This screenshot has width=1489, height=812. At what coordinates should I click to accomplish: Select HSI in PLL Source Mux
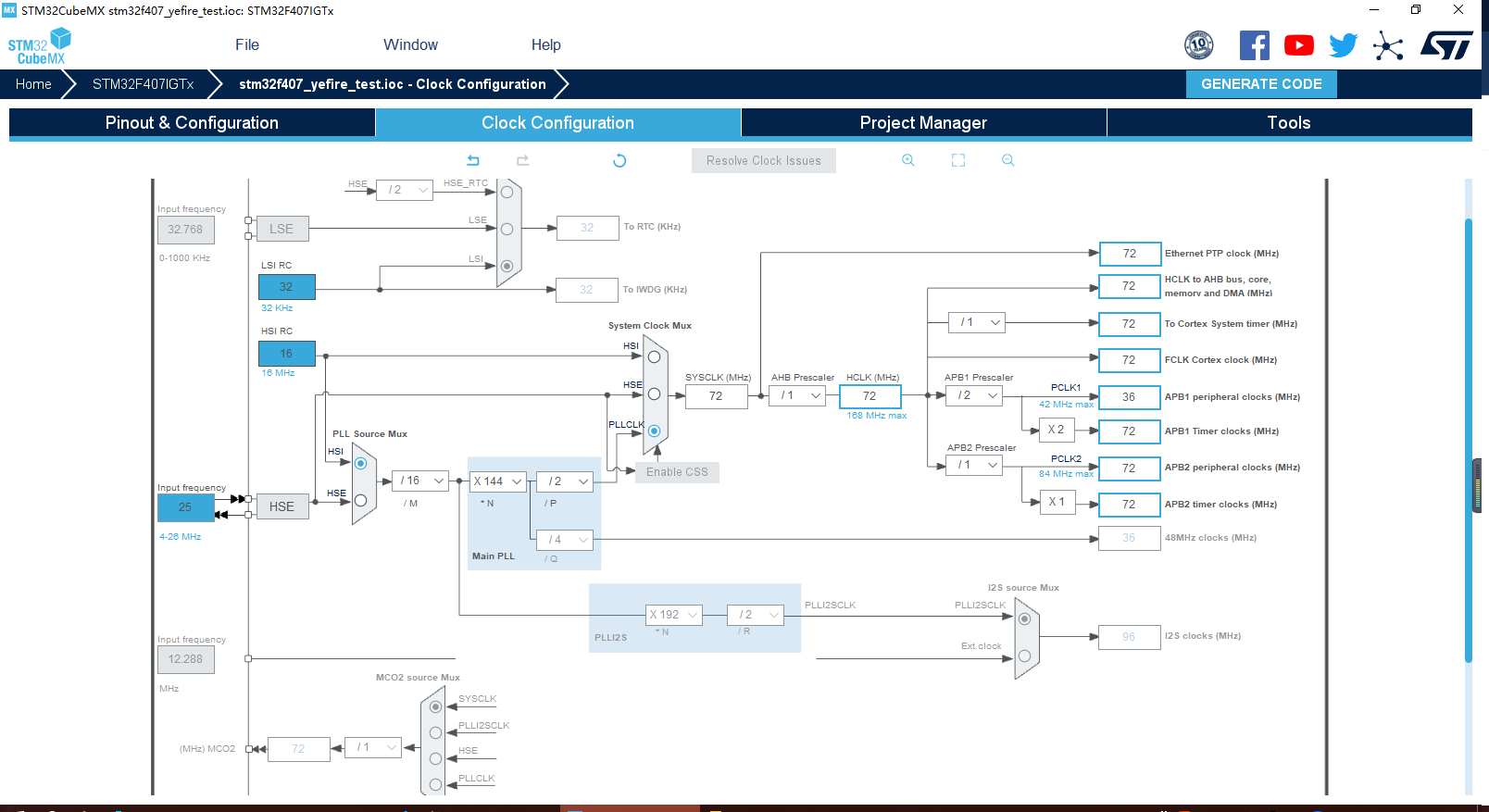click(360, 463)
